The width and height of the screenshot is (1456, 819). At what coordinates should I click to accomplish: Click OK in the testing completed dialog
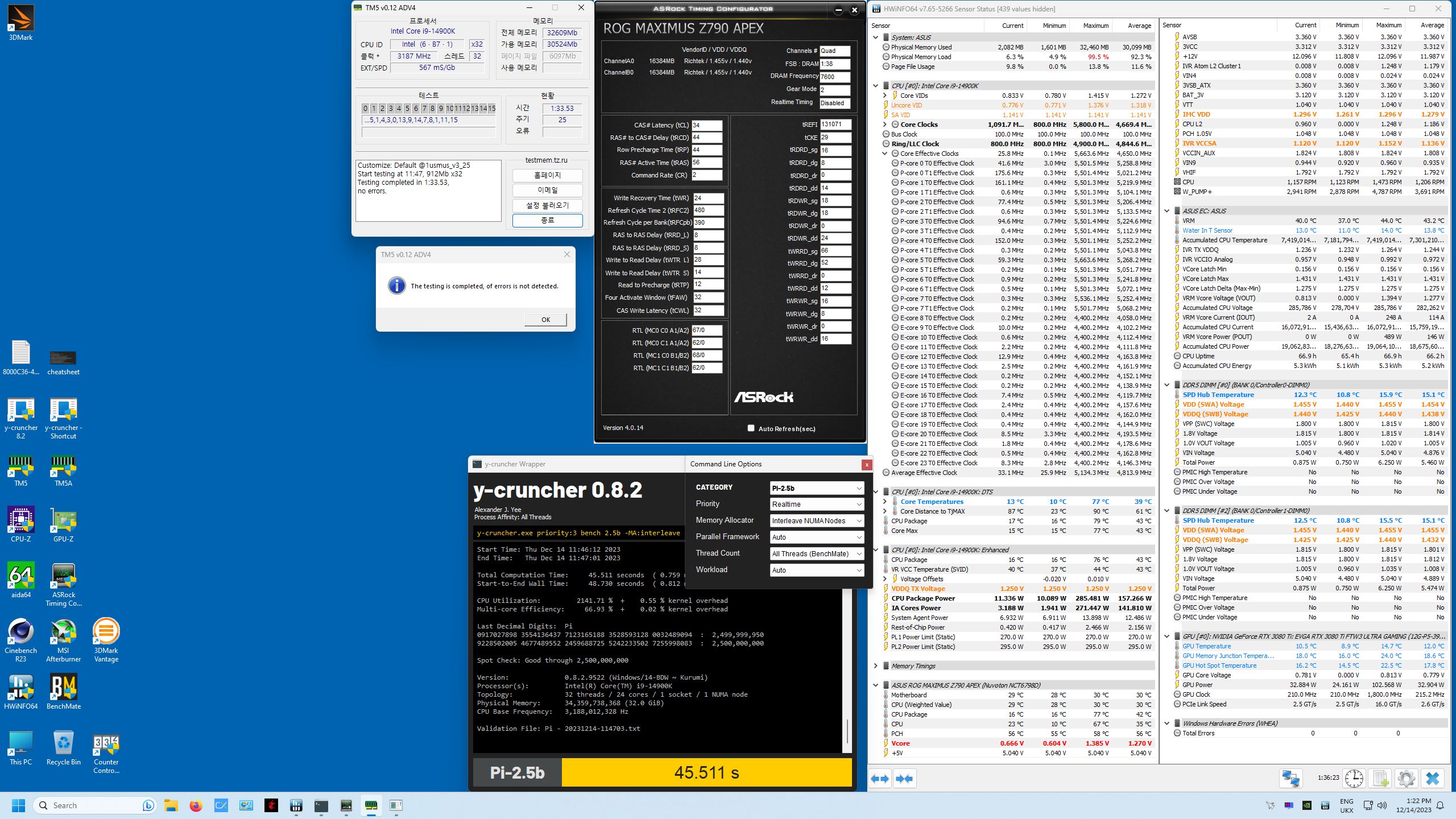(545, 320)
